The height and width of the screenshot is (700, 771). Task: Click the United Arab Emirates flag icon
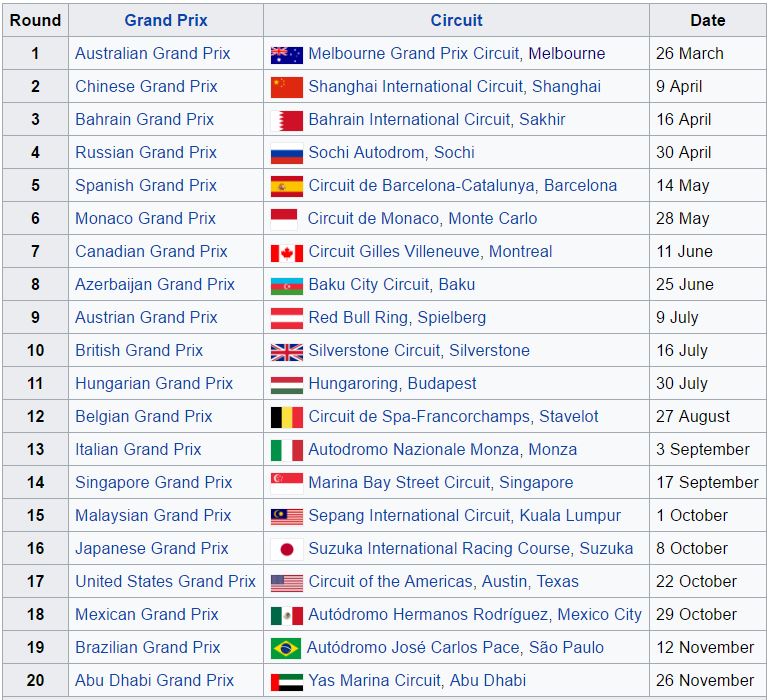click(287, 682)
